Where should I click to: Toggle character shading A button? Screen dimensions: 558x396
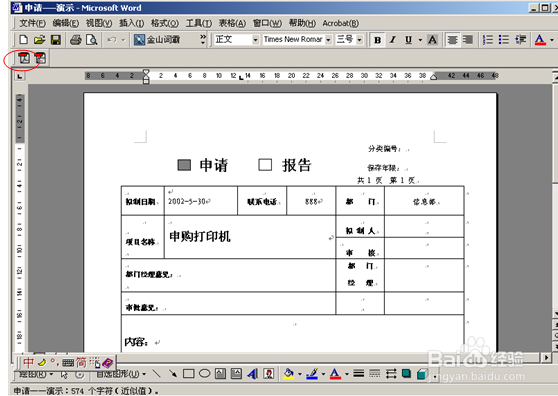pos(432,40)
